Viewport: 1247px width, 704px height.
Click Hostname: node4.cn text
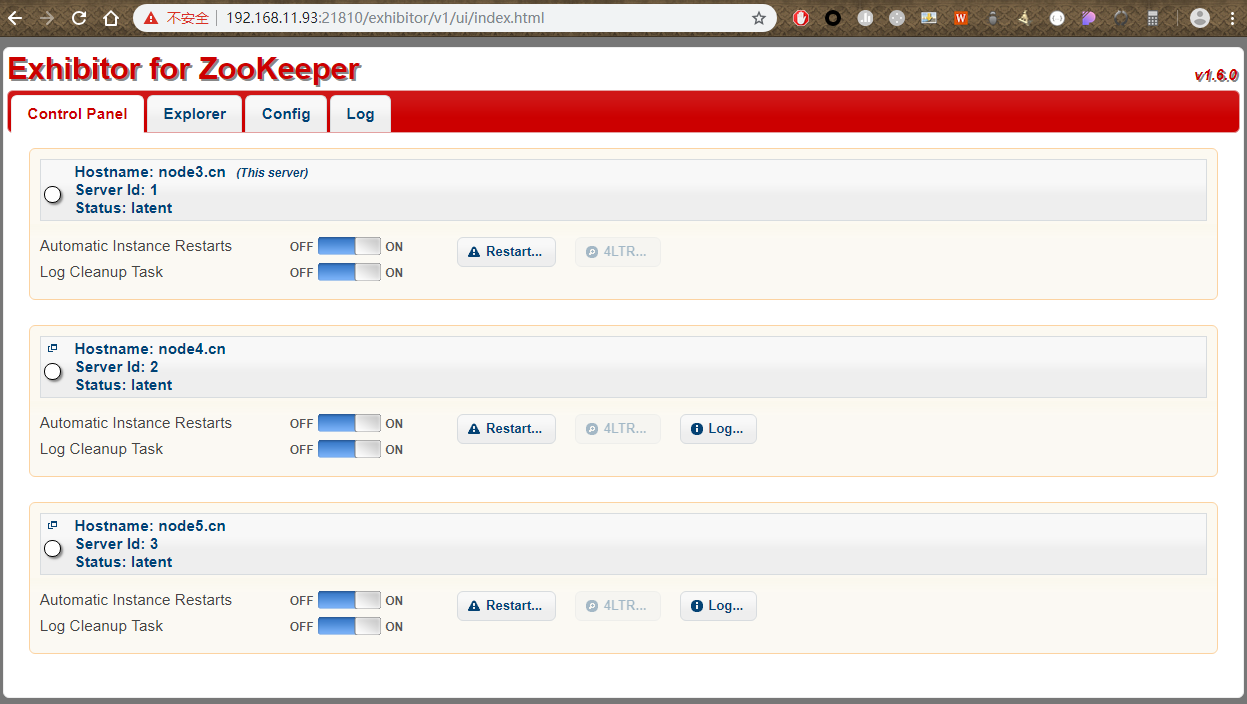point(150,349)
